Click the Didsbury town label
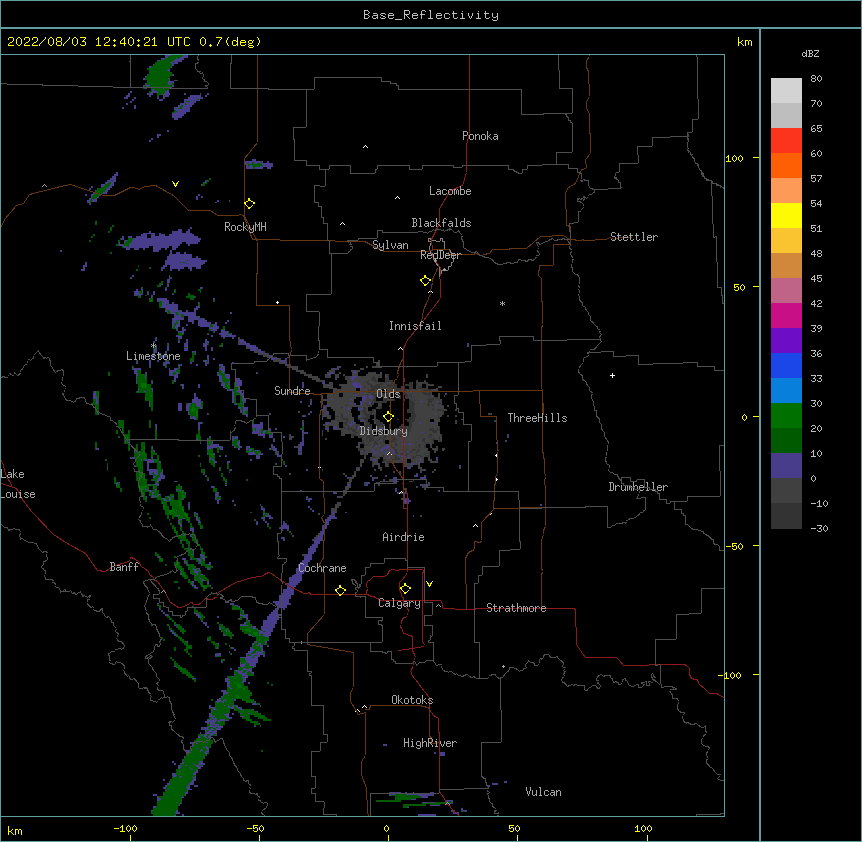The image size is (862, 842). tap(384, 431)
